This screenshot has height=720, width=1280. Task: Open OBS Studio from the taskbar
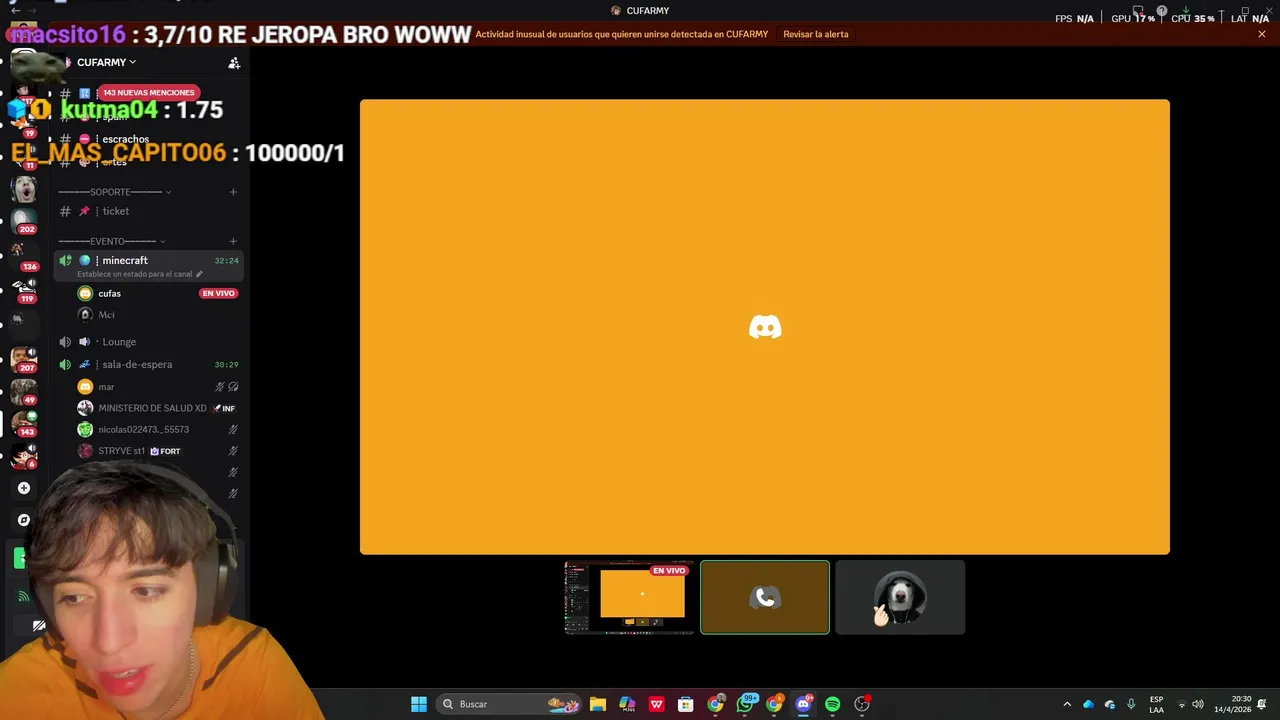pos(862,704)
